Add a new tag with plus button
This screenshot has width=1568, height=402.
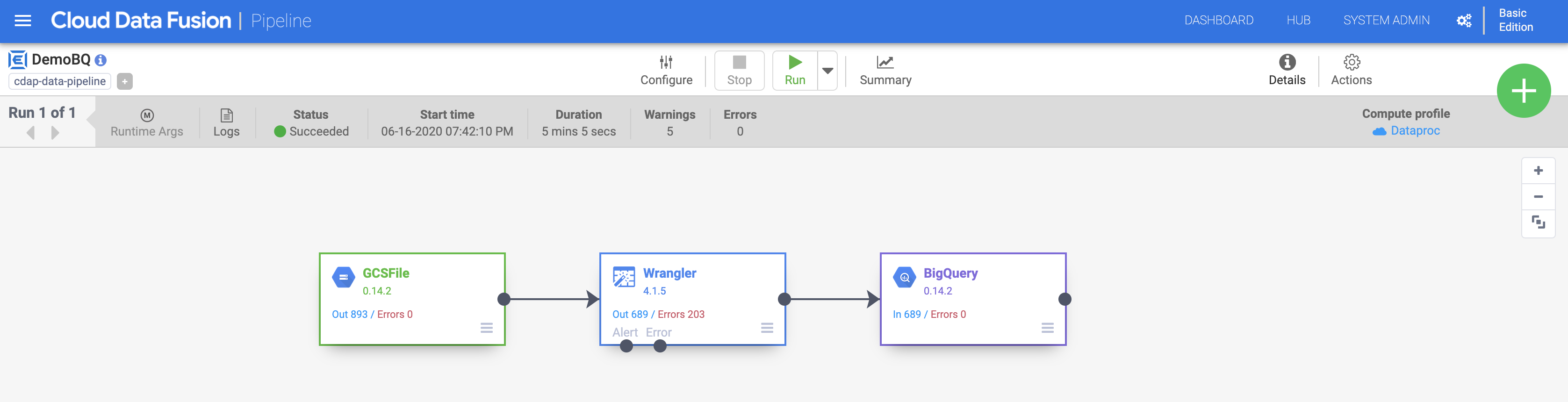click(x=125, y=81)
